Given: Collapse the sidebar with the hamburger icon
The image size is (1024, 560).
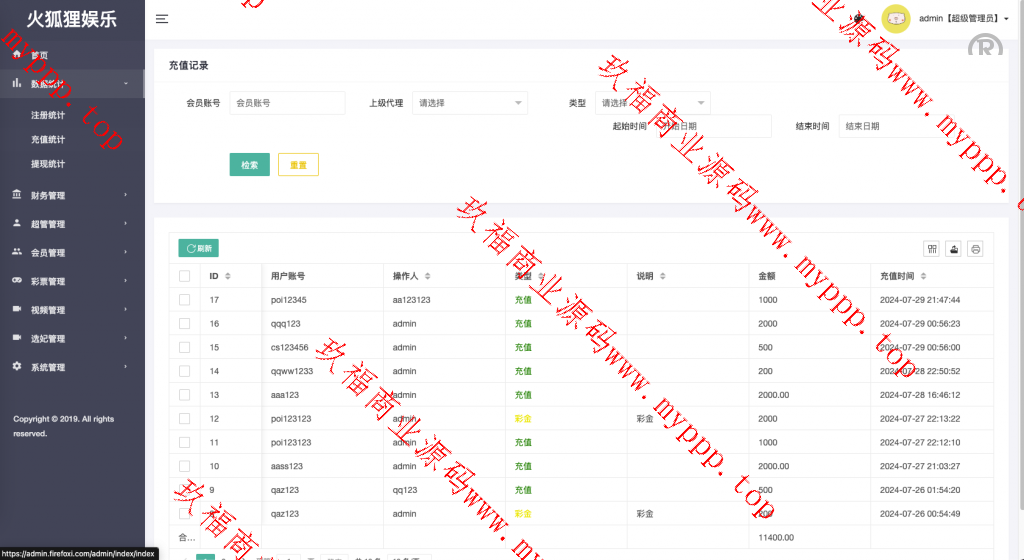Looking at the screenshot, I should click(162, 18).
